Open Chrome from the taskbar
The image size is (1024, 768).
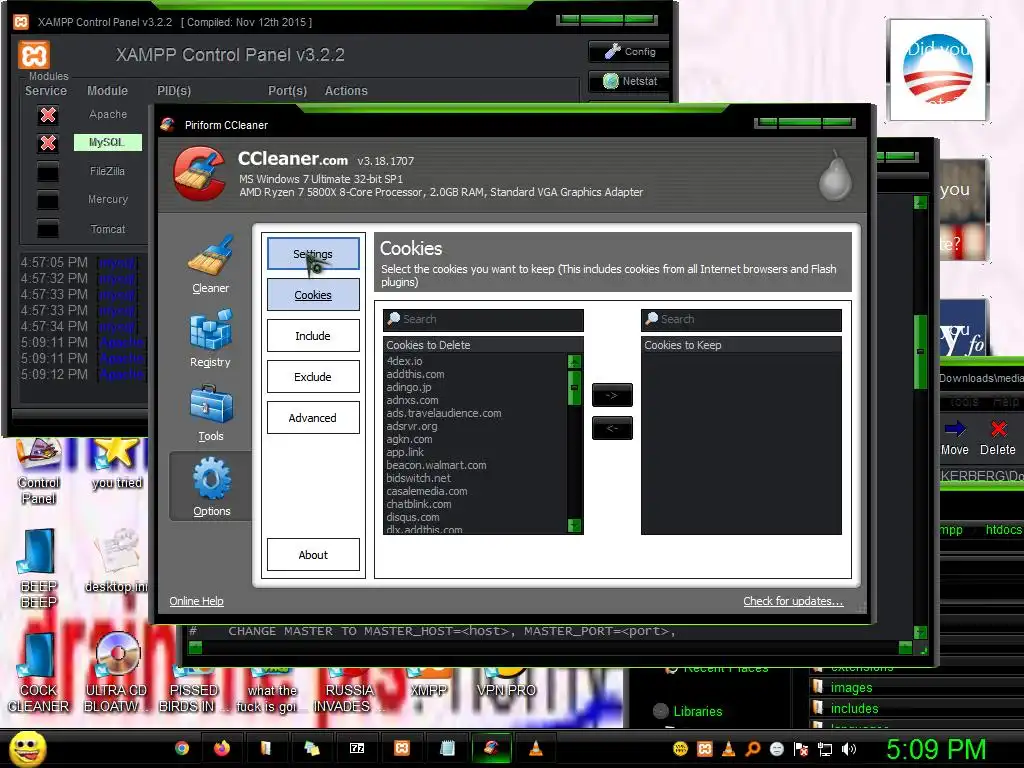click(182, 748)
